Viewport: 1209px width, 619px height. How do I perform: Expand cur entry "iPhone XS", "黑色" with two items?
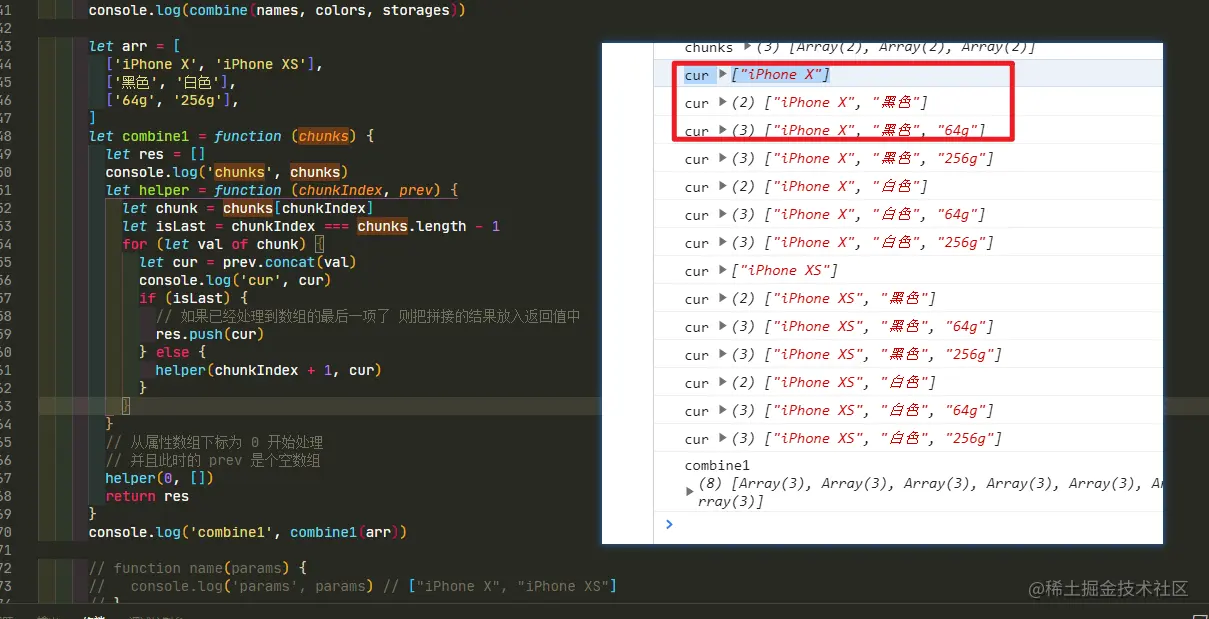[722, 299]
